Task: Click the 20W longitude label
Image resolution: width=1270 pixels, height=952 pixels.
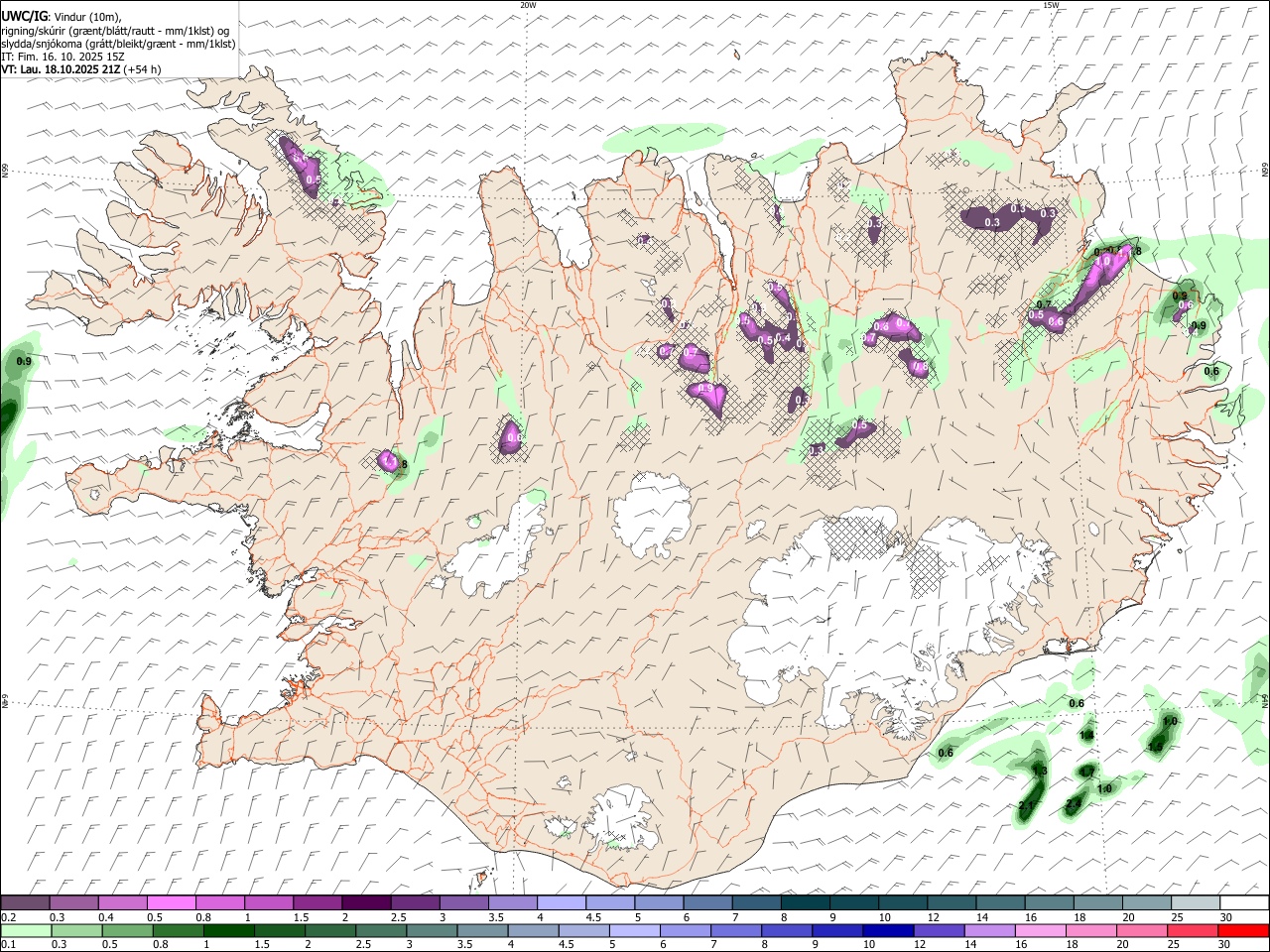Action: [x=528, y=5]
